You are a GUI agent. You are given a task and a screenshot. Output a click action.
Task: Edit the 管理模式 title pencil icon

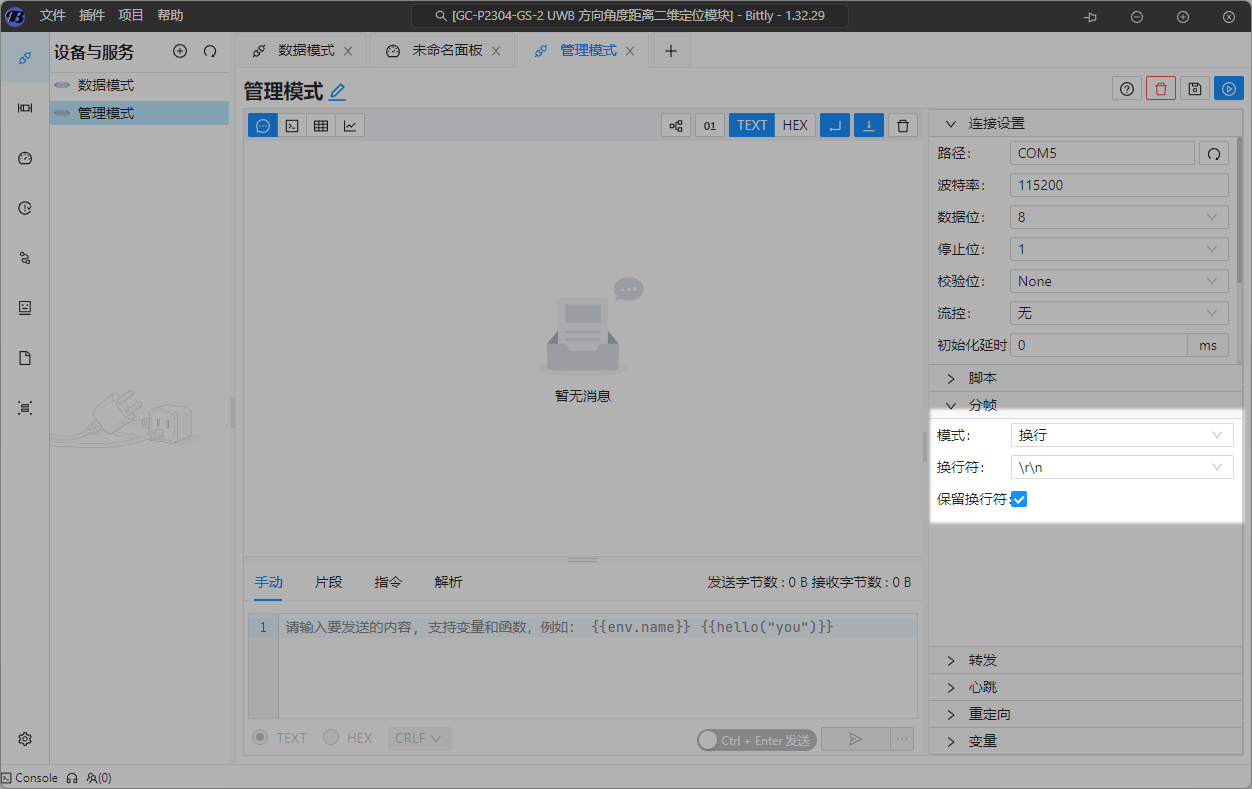point(338,92)
